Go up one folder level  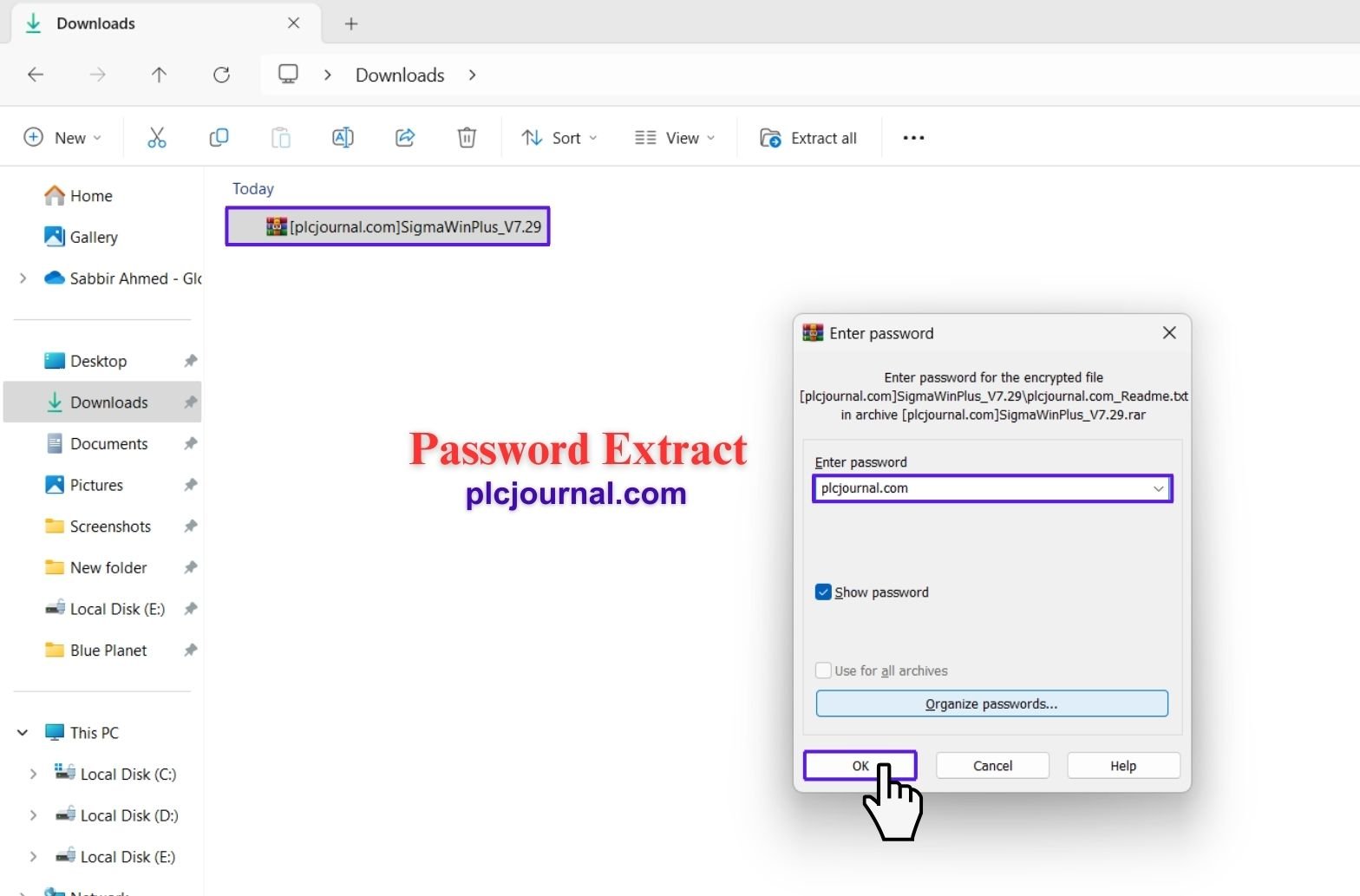(159, 75)
